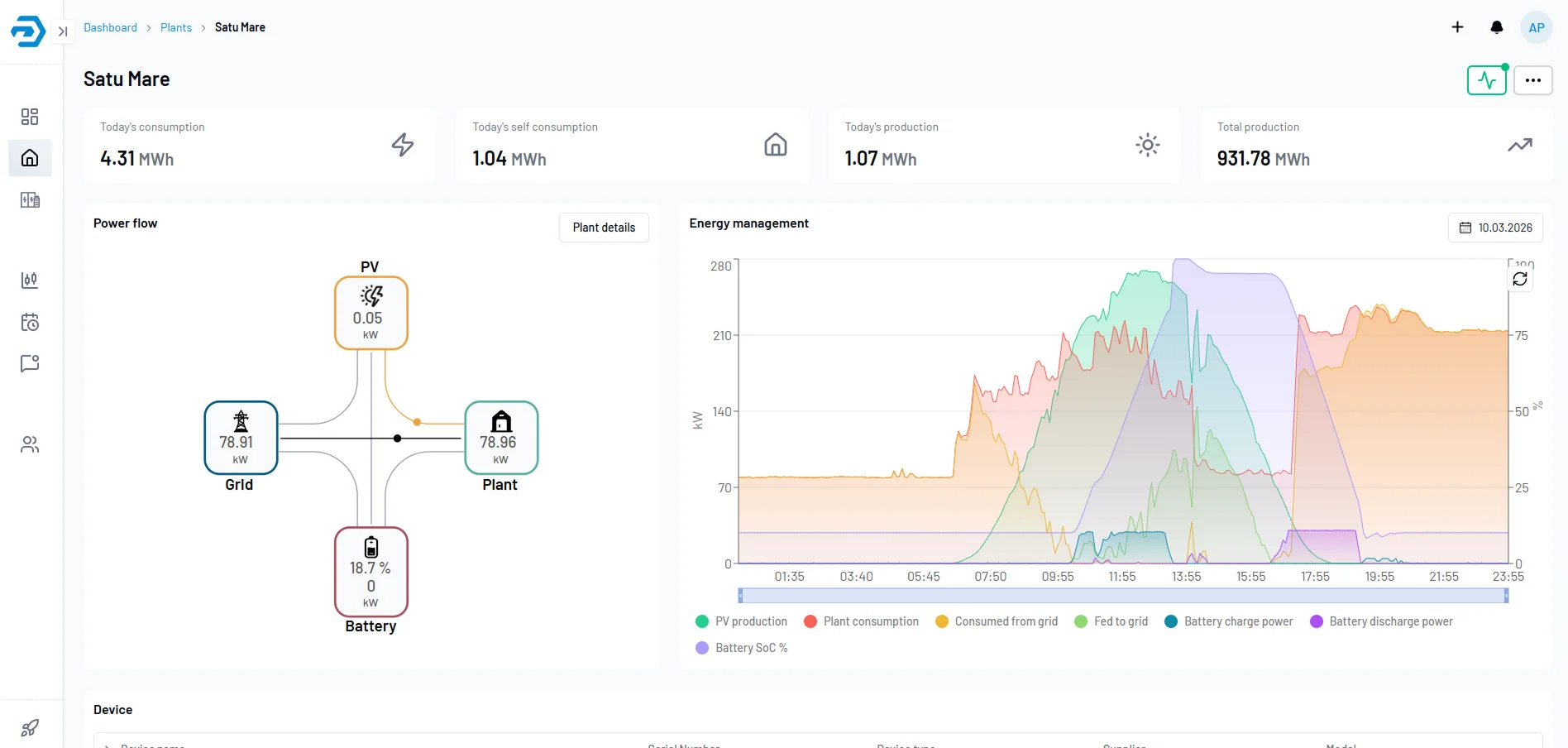
Task: Open the date picker showing 10.03.2026
Action: [1495, 227]
